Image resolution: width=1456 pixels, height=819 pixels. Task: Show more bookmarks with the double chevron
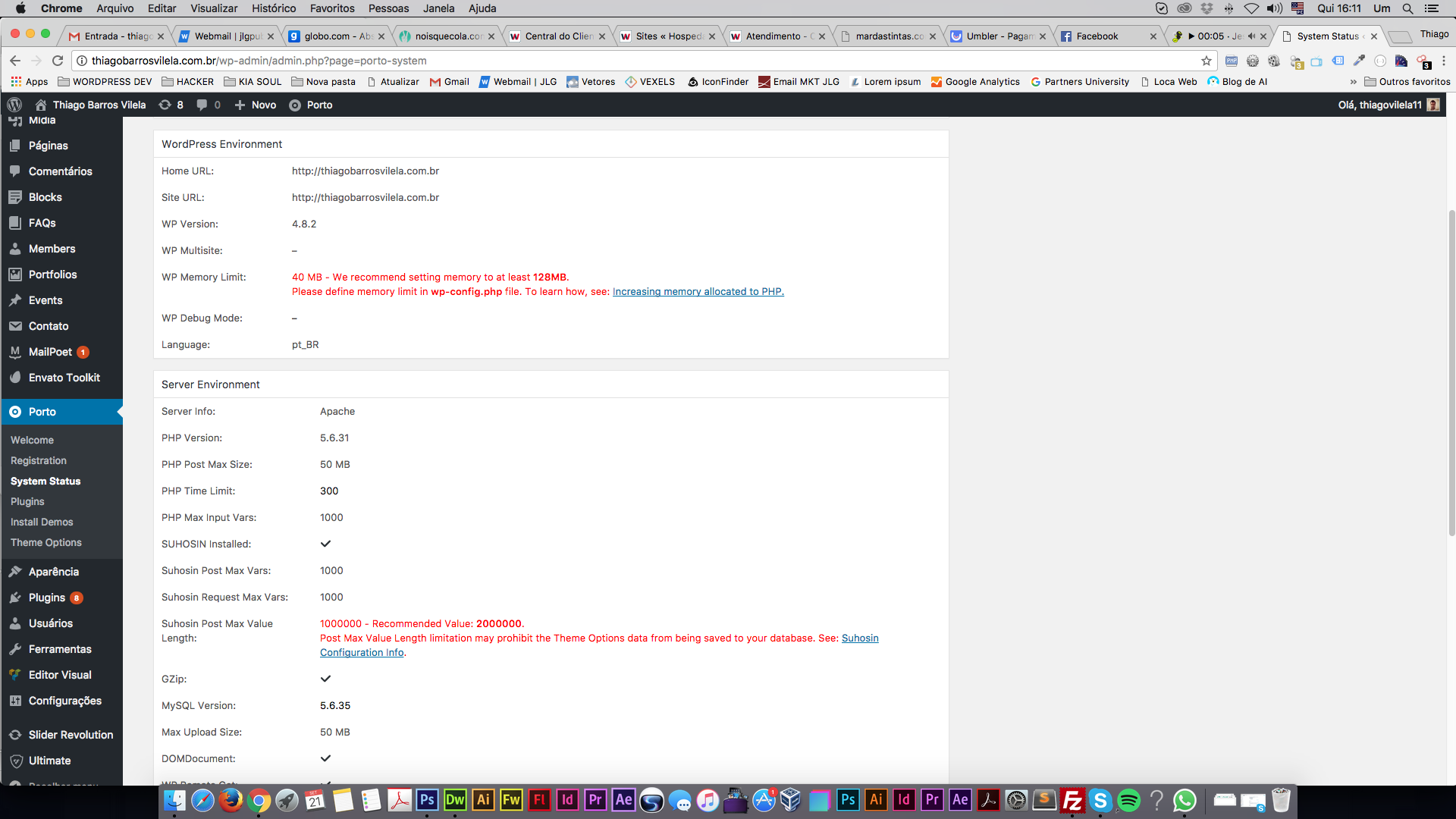[1353, 82]
